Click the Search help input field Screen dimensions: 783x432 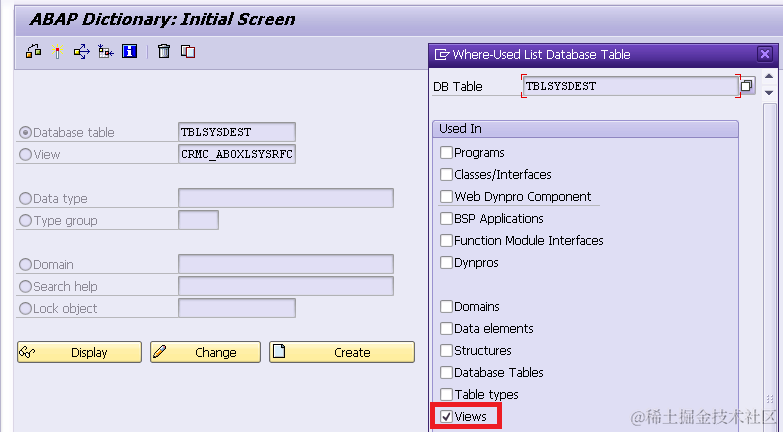[286, 286]
